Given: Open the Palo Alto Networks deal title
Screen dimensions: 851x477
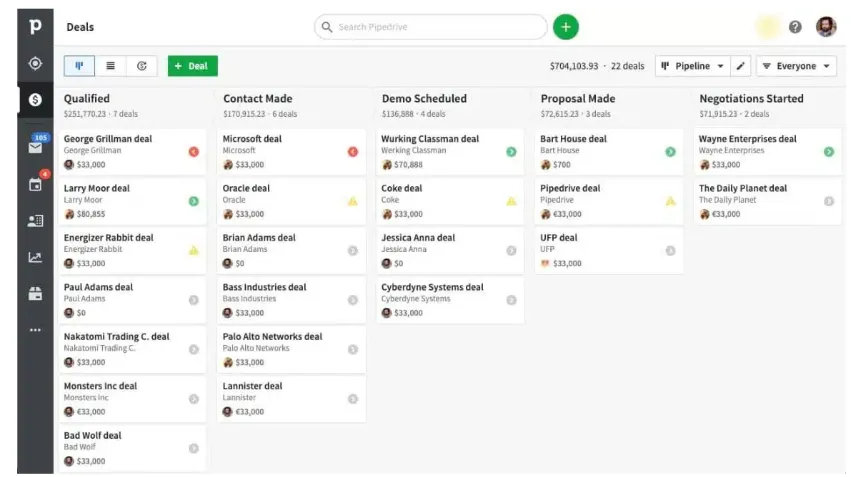Looking at the screenshot, I should pos(272,336).
